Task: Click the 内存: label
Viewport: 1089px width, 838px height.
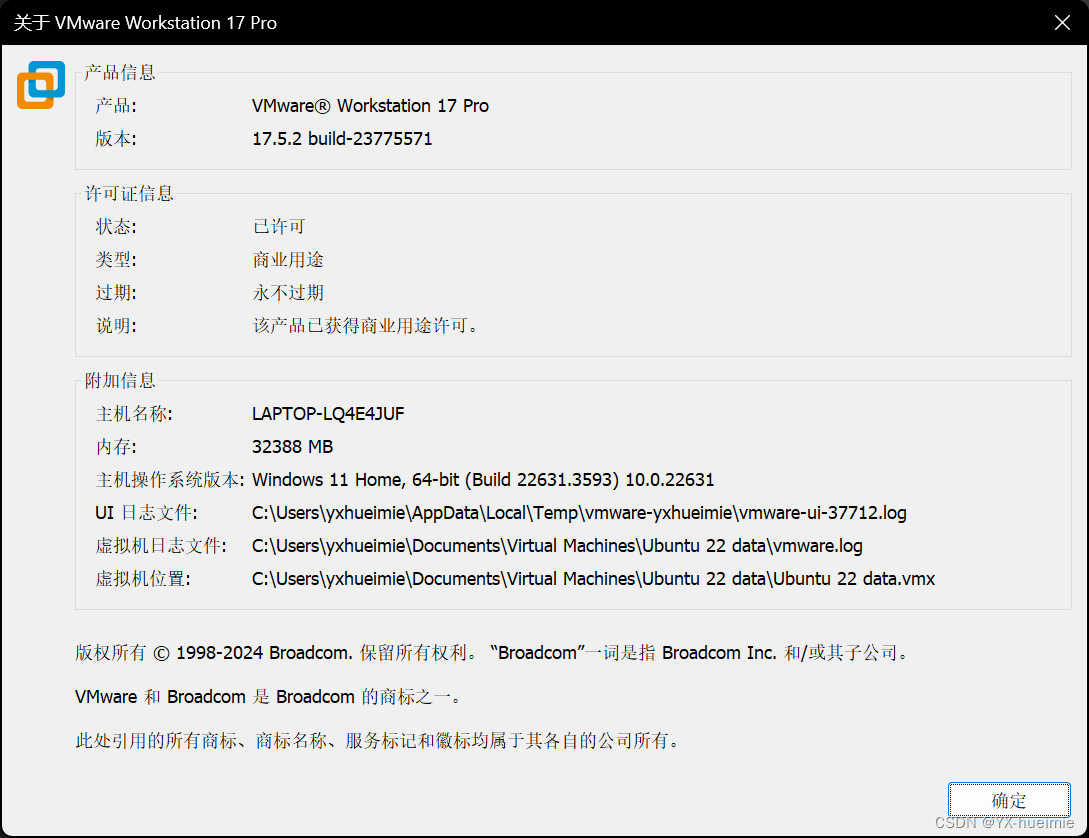Action: point(116,446)
